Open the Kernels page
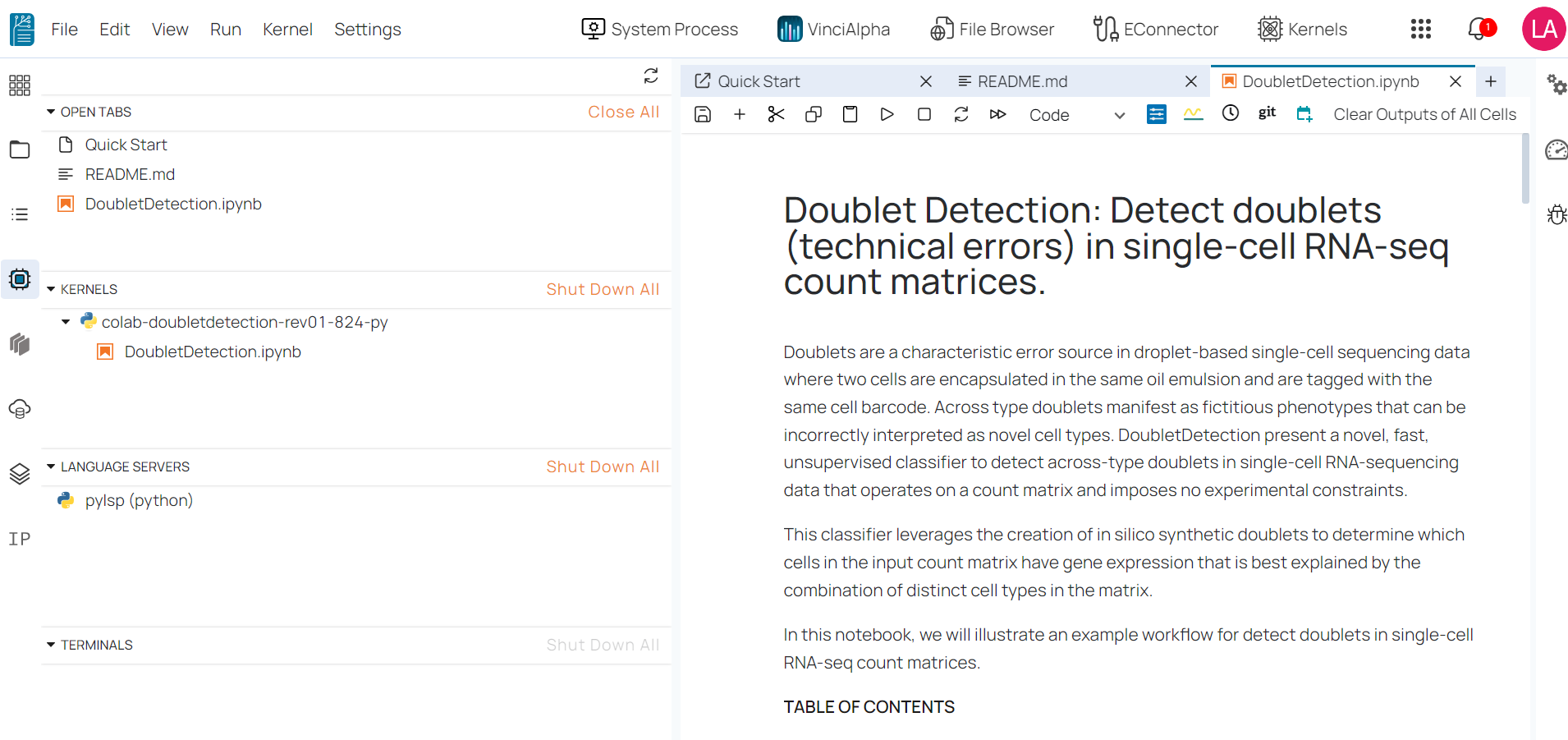1568x740 pixels. pos(1303,30)
